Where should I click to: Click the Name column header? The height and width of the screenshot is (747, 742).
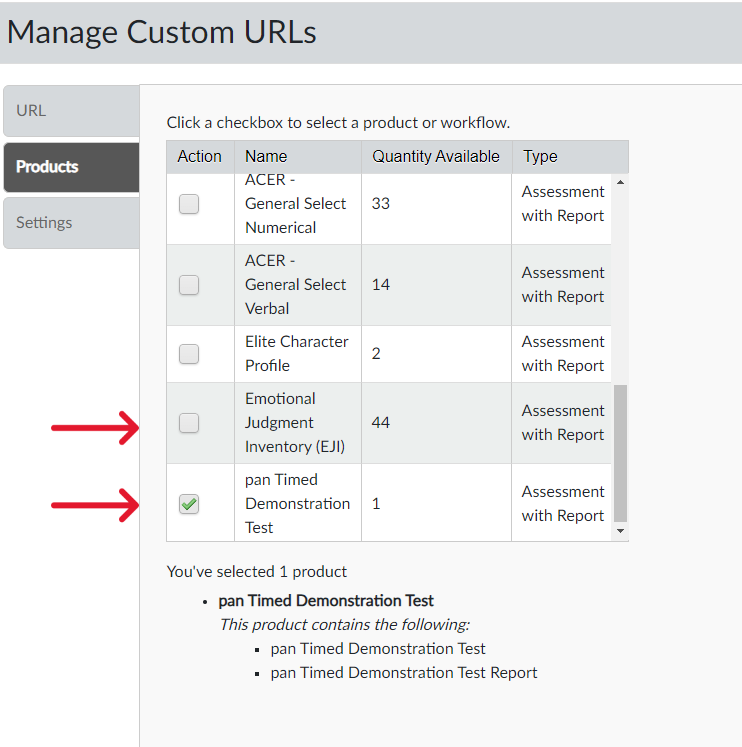[x=266, y=156]
